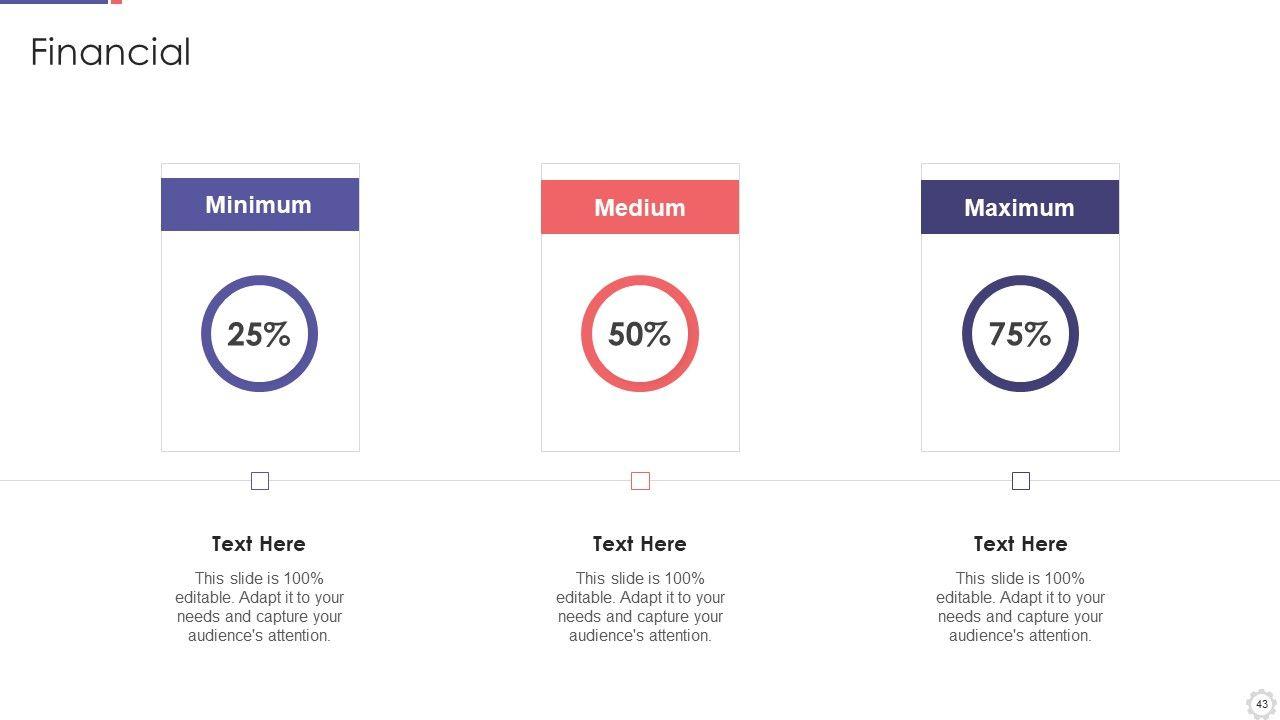1280x720 pixels.
Task: Click the gear icon in the bottom corner
Action: point(1261,703)
